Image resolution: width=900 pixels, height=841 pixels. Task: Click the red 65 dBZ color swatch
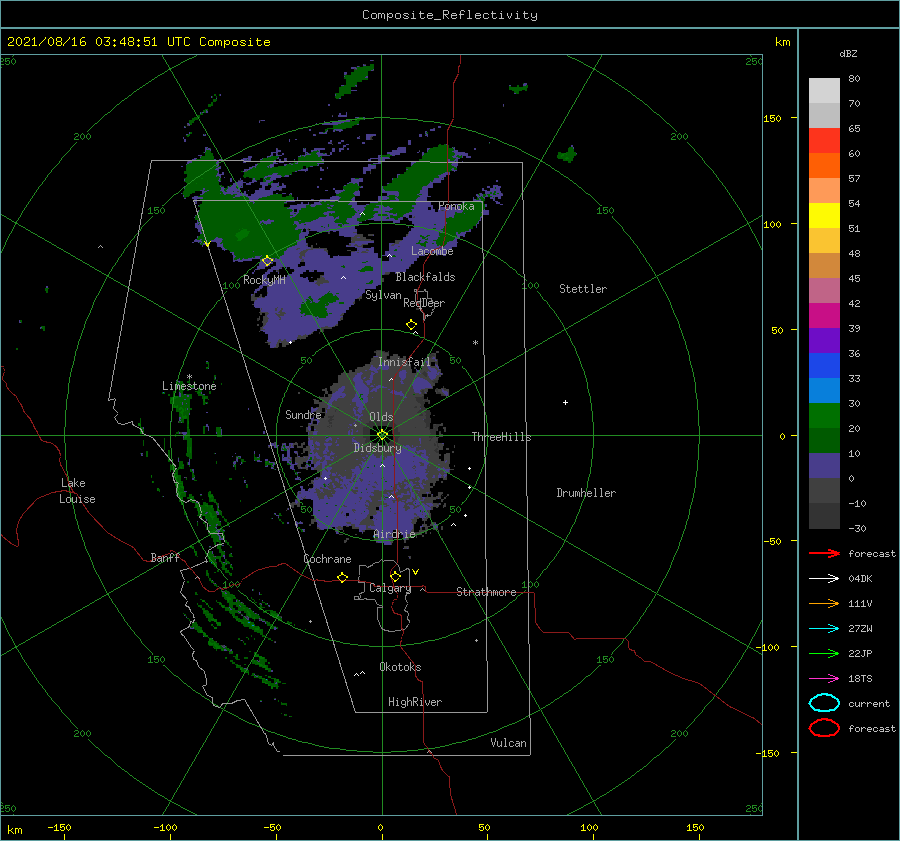824,141
